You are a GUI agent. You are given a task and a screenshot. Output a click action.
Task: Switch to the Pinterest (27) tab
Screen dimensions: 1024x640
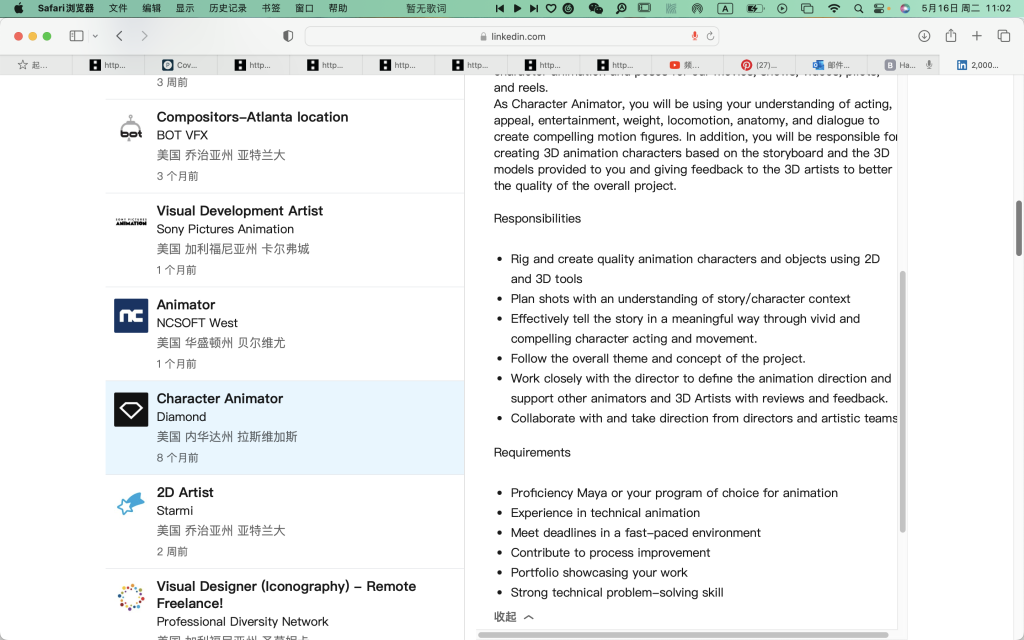click(x=759, y=65)
